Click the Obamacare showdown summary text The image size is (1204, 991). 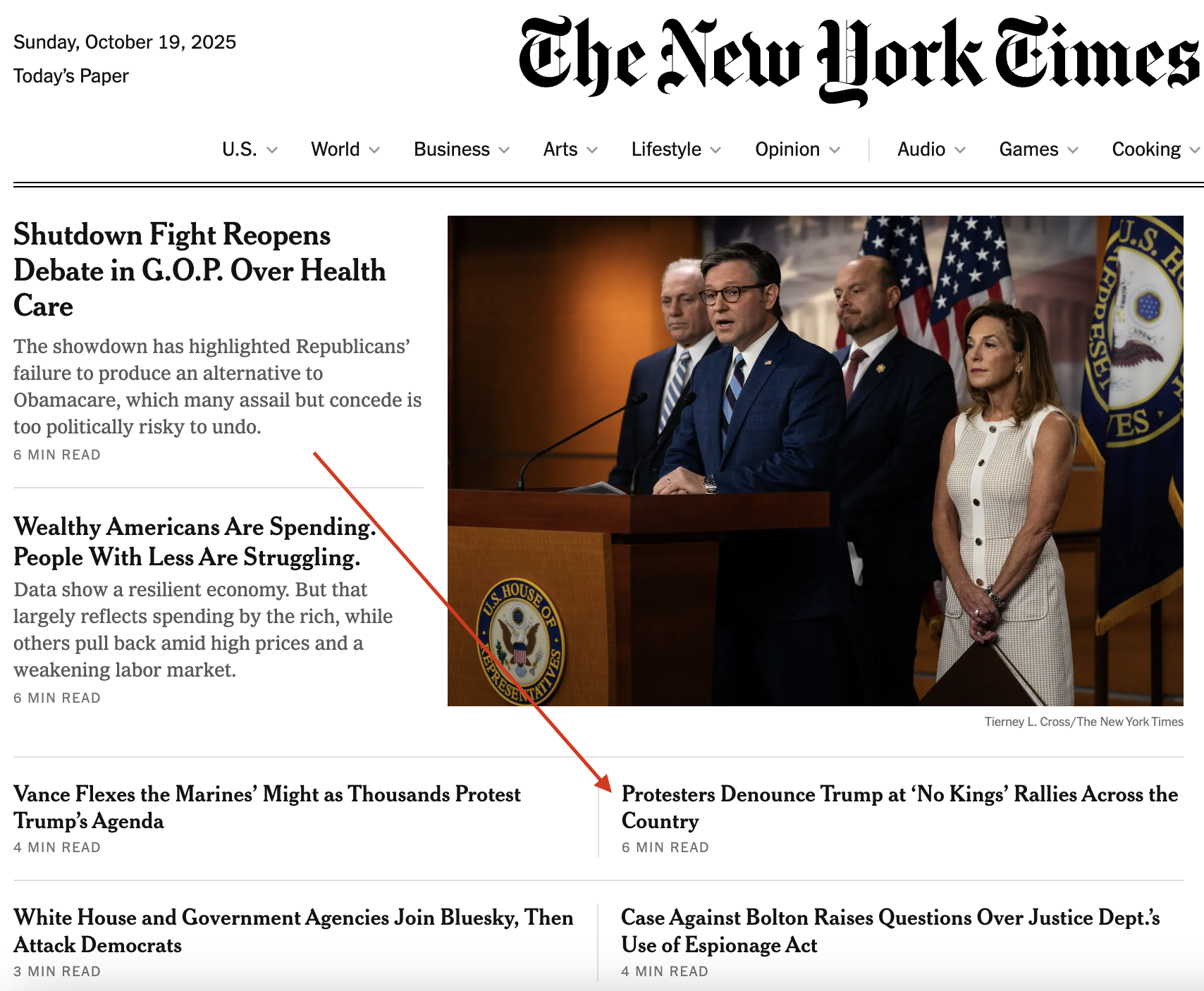click(217, 386)
